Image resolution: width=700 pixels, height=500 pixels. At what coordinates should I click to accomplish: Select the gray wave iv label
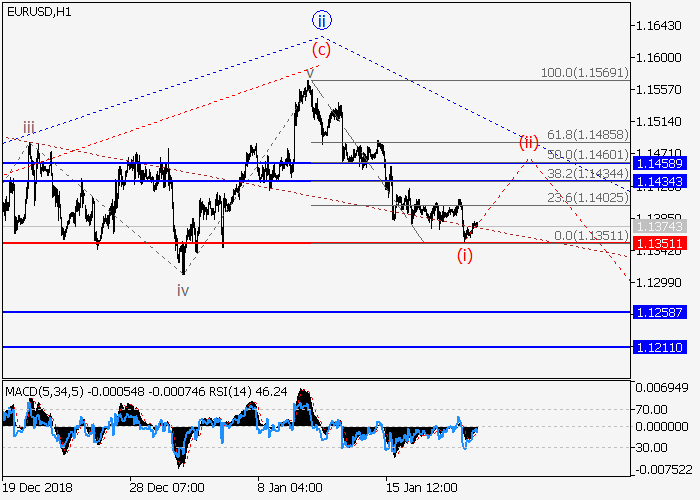183,290
